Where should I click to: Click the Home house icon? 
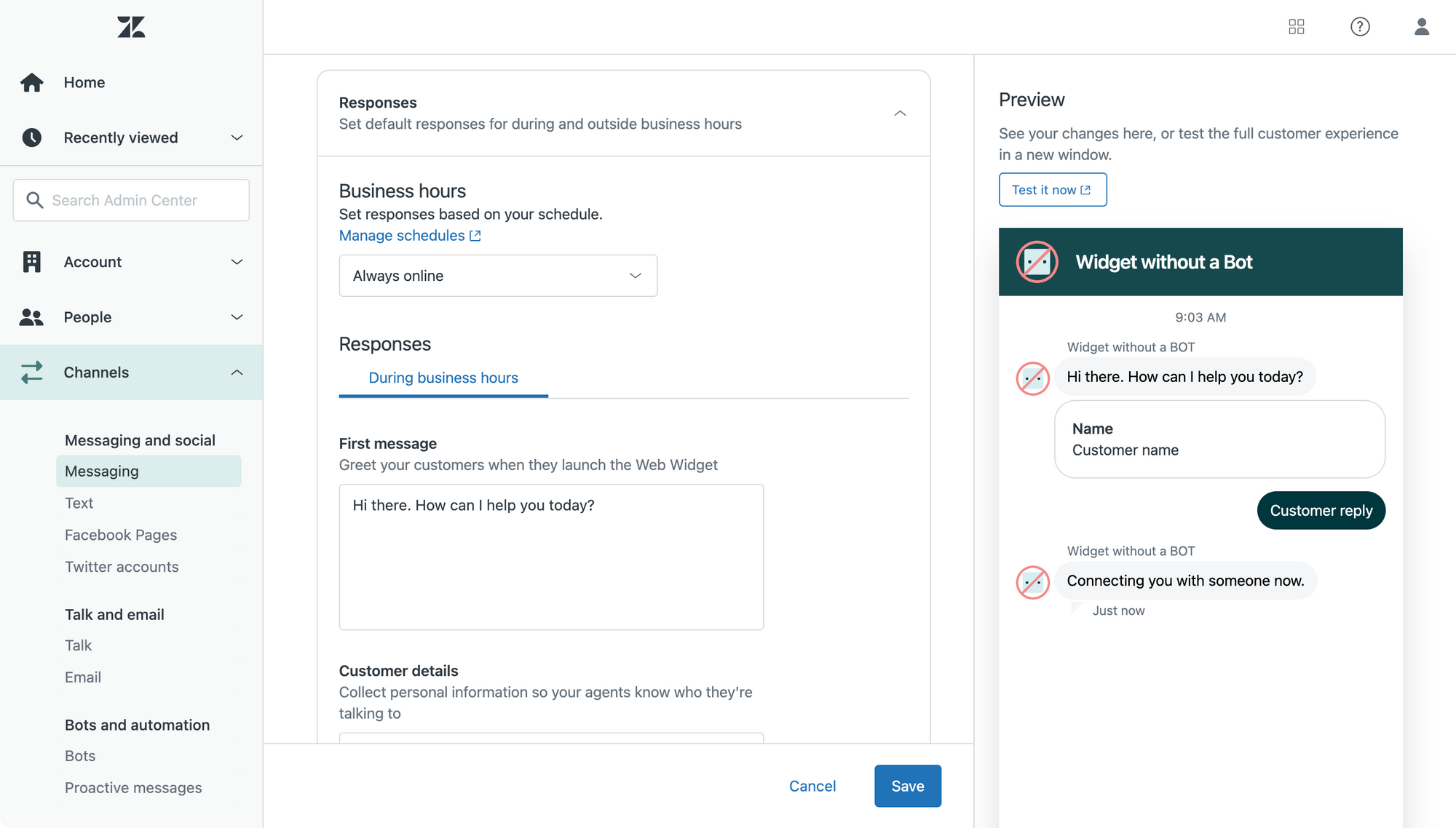pos(31,82)
